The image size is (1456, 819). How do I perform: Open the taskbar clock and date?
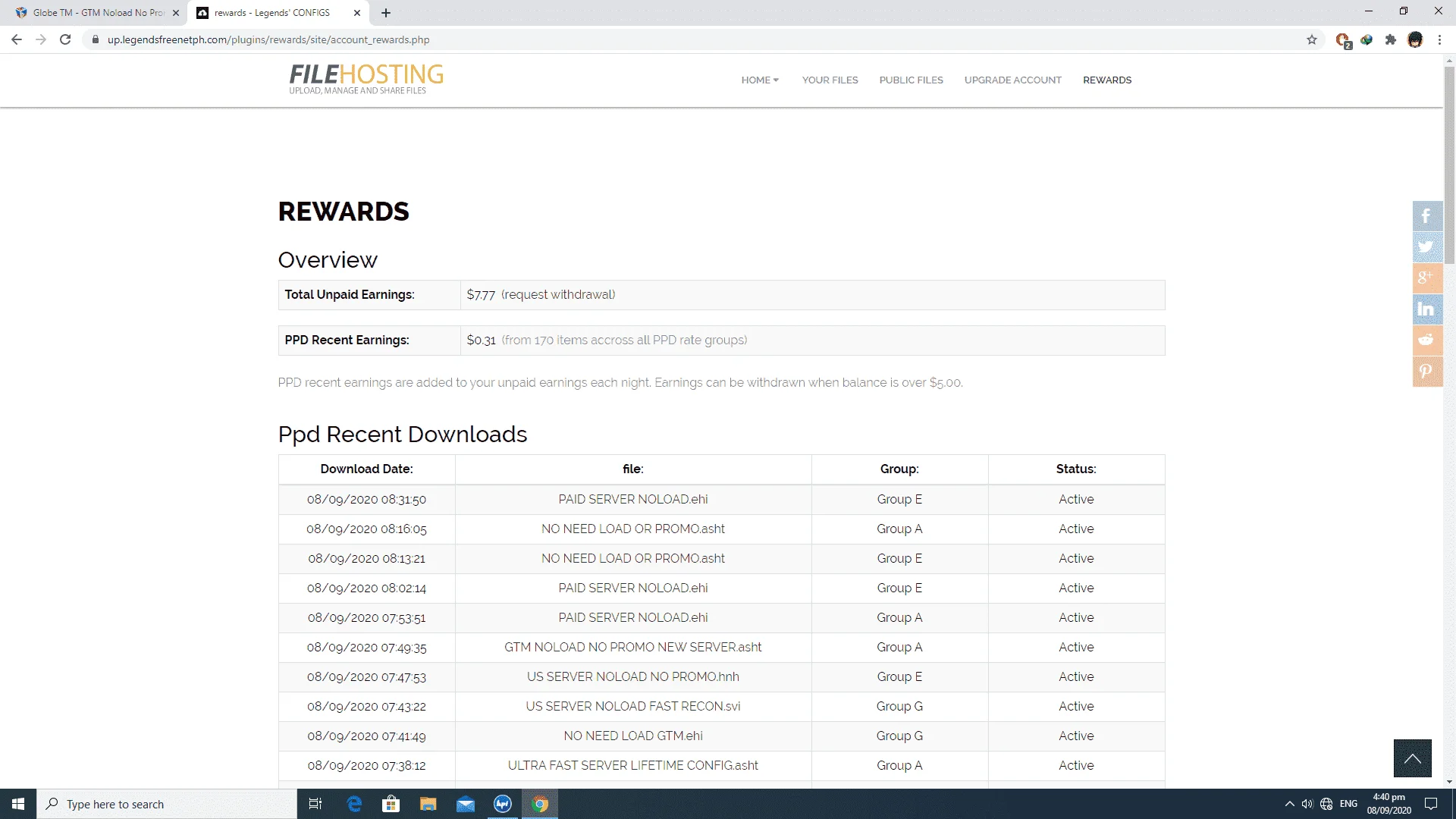[x=1389, y=804]
